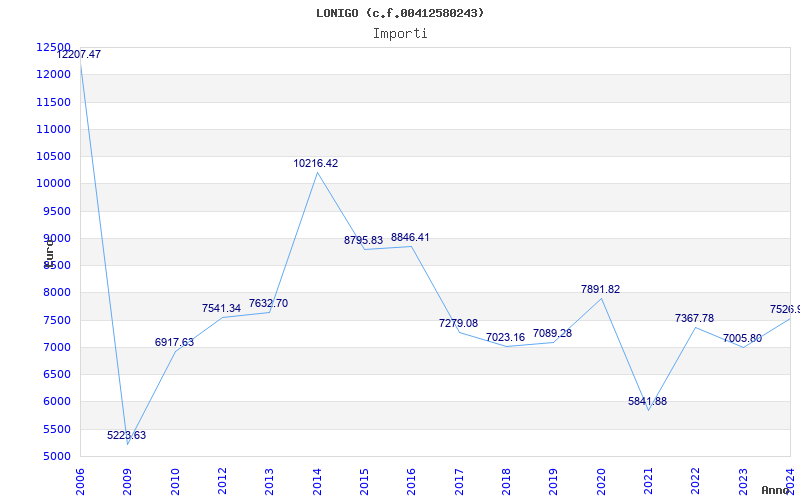Select the x-axis year 2022
Screen dimensions: 800x500
695,481
